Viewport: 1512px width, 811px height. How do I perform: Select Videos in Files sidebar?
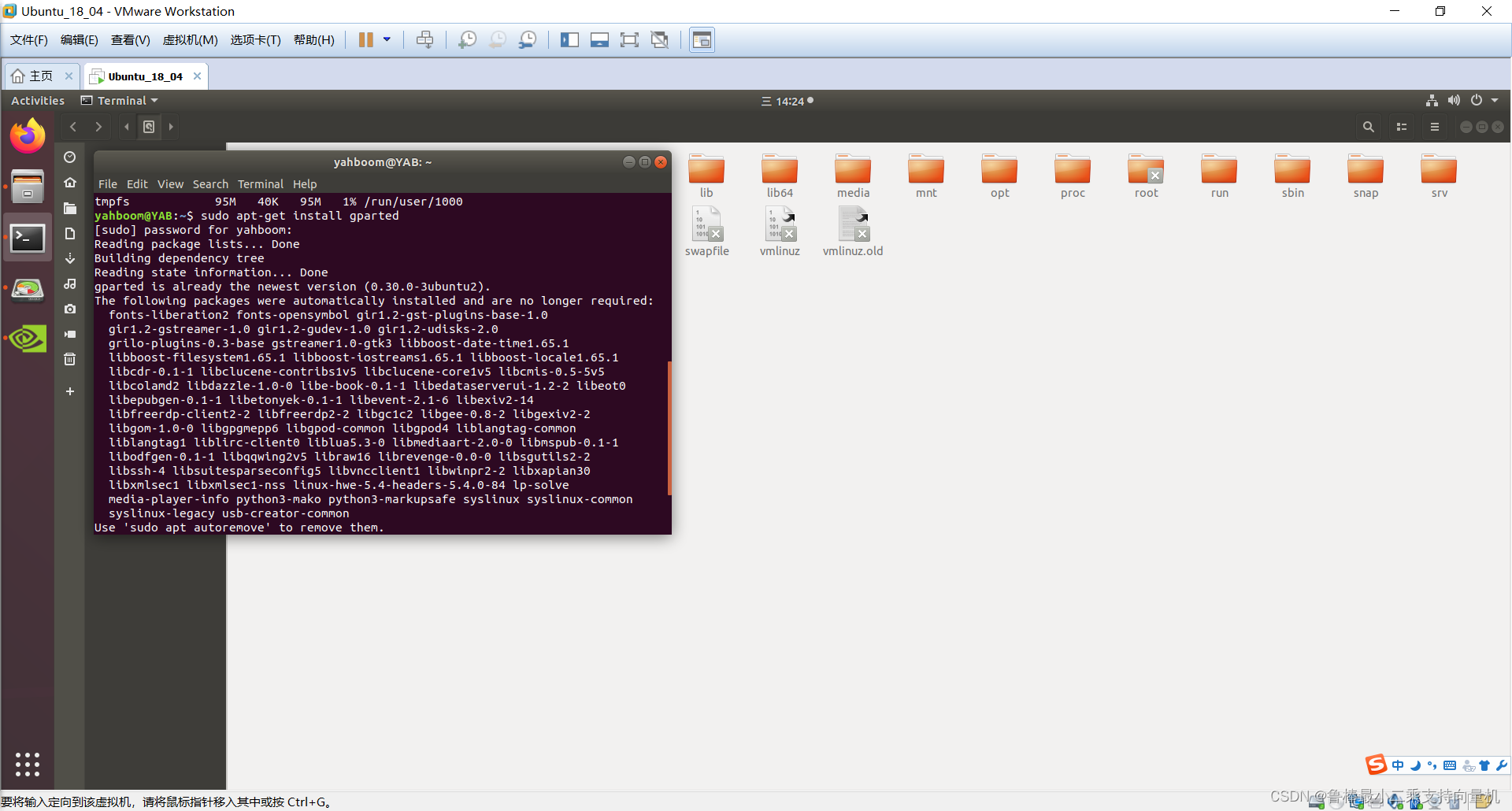[70, 334]
